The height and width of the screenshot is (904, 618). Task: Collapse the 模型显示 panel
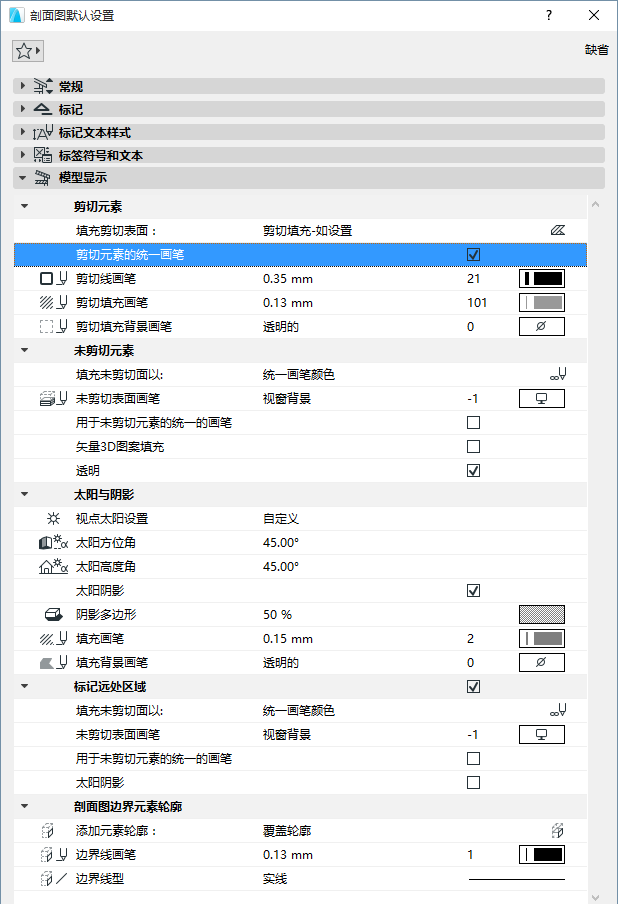tap(22, 178)
